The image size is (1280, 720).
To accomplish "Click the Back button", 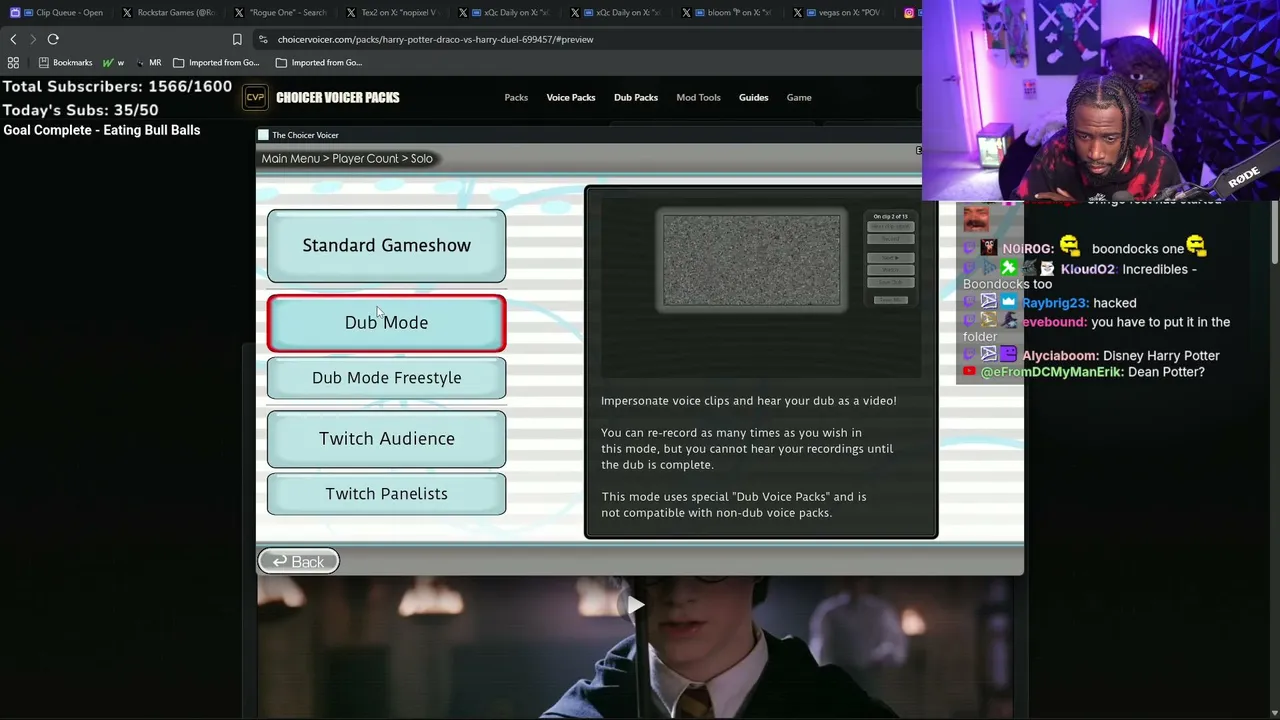I will tap(298, 562).
